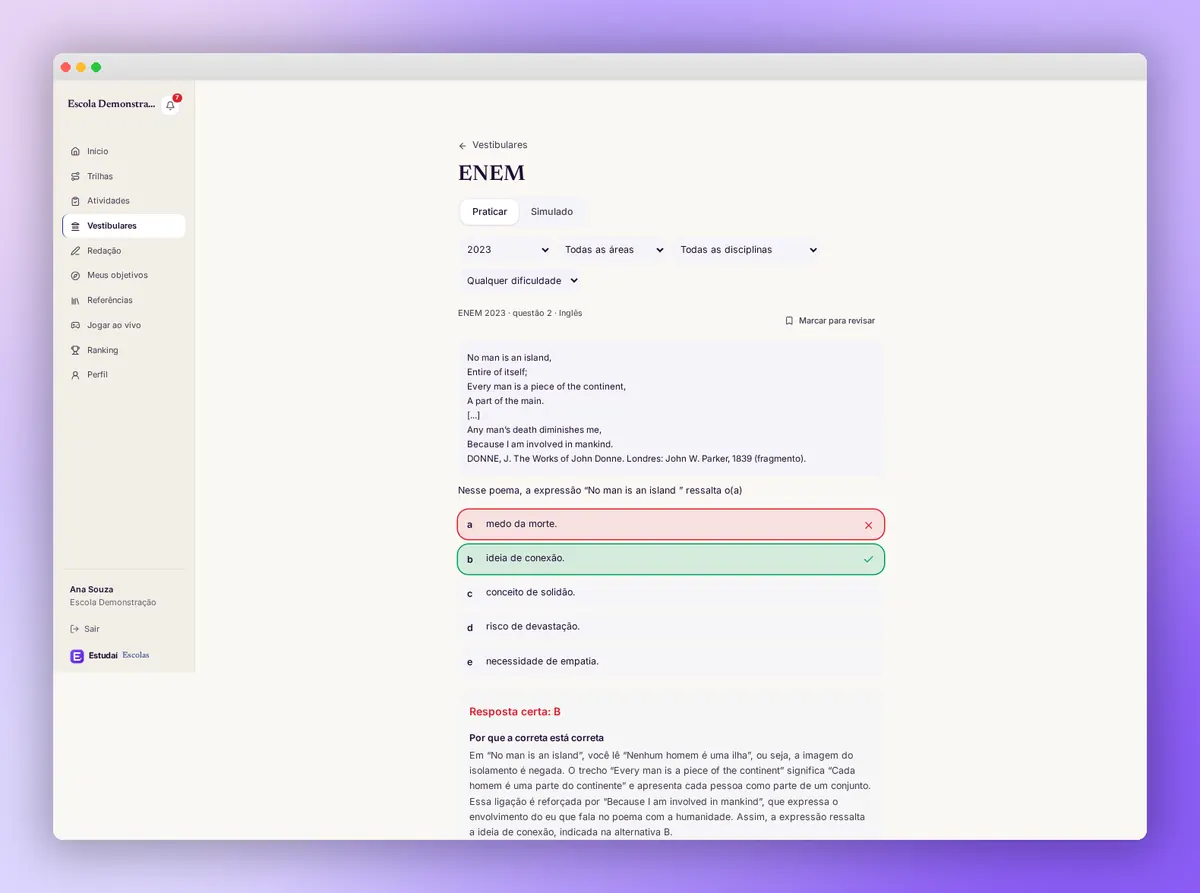Click the Escola Demonstração label under Ana Souza
Viewport: 1200px width, 893px height.
[x=113, y=603]
